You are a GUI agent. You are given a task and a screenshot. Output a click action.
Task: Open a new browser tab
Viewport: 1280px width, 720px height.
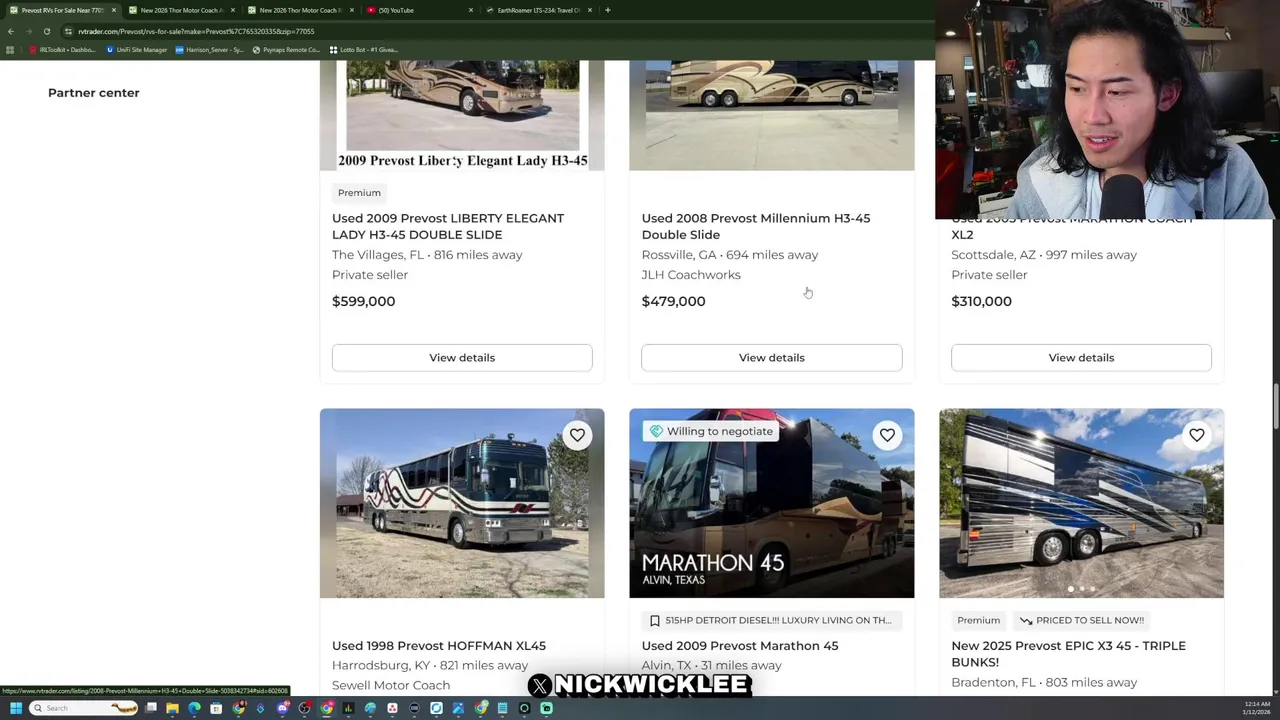(607, 10)
